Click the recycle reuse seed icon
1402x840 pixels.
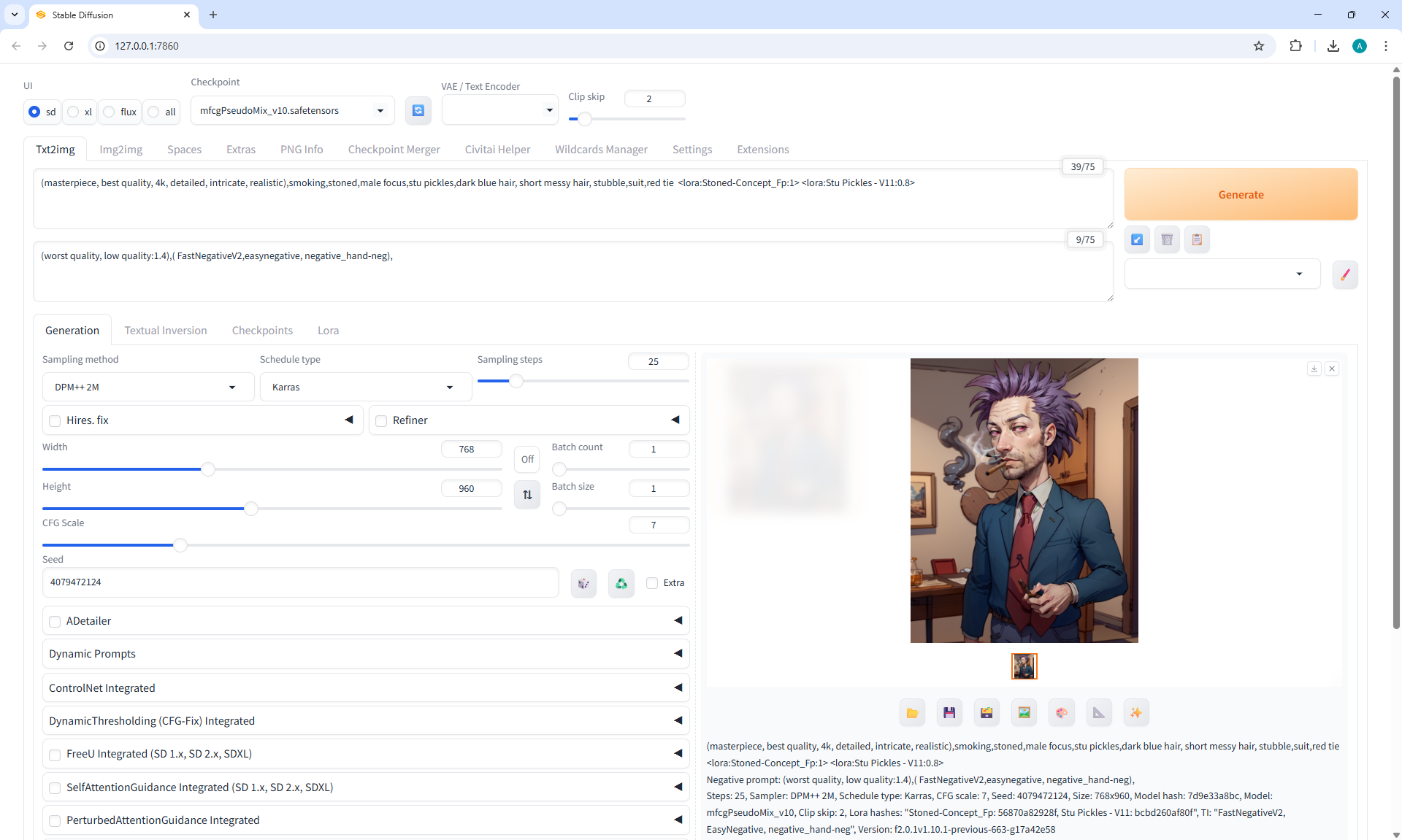coord(621,583)
